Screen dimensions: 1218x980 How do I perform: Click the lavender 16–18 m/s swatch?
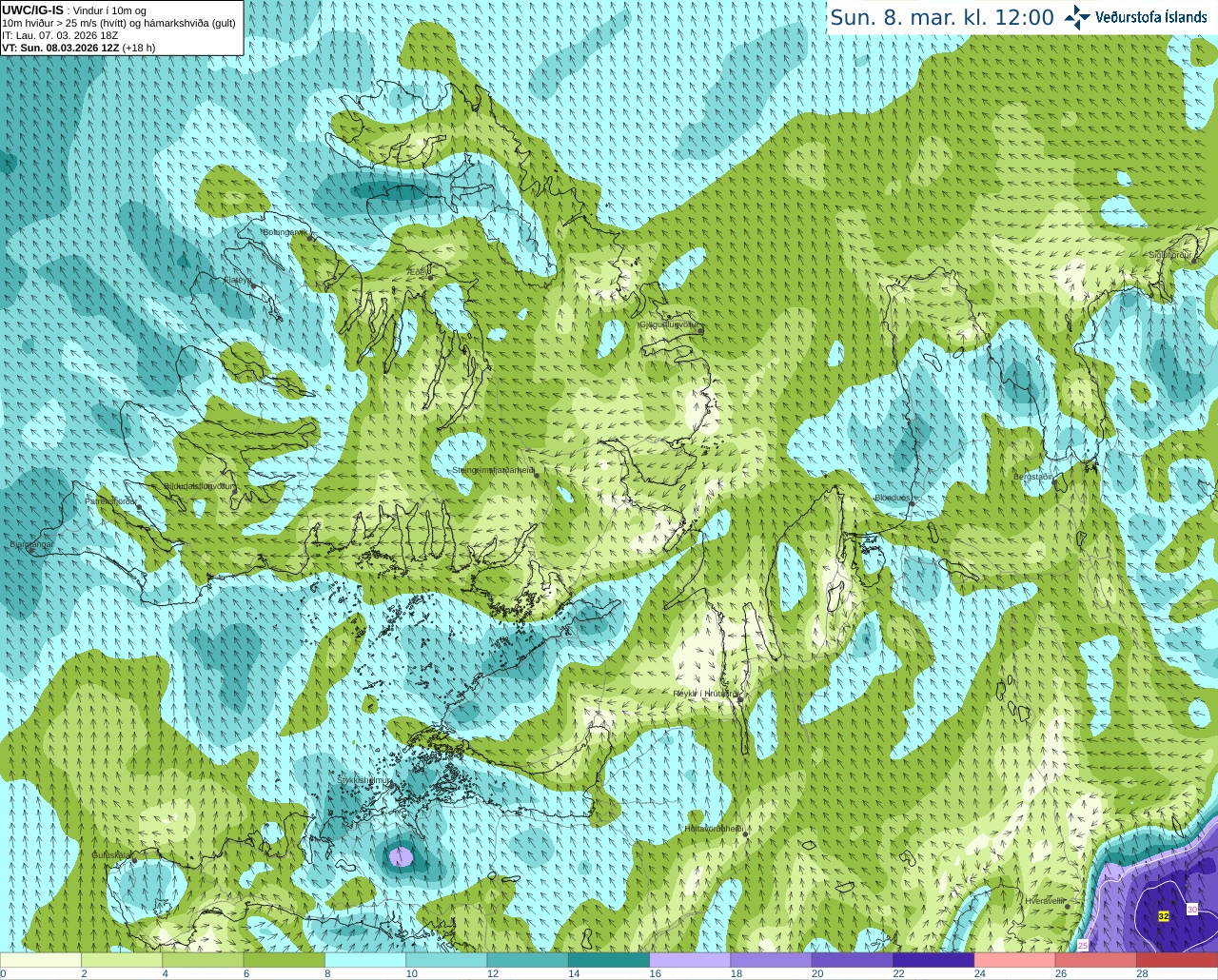click(x=690, y=960)
